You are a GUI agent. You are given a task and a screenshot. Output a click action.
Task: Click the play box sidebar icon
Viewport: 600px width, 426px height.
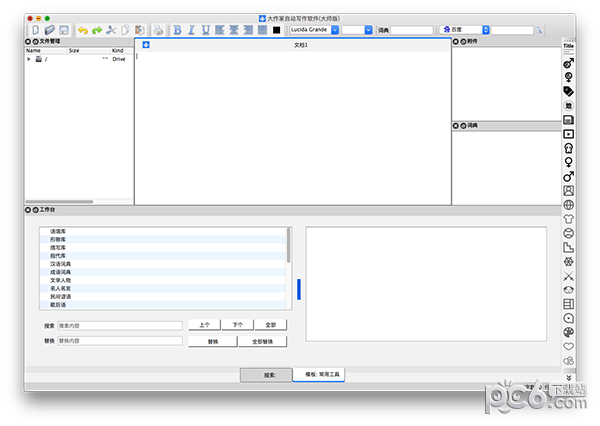pyautogui.click(x=568, y=134)
